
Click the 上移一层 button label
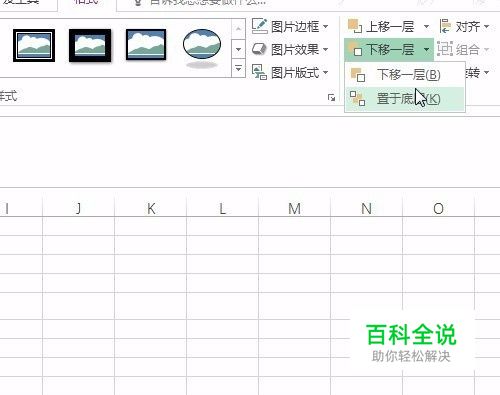click(390, 27)
